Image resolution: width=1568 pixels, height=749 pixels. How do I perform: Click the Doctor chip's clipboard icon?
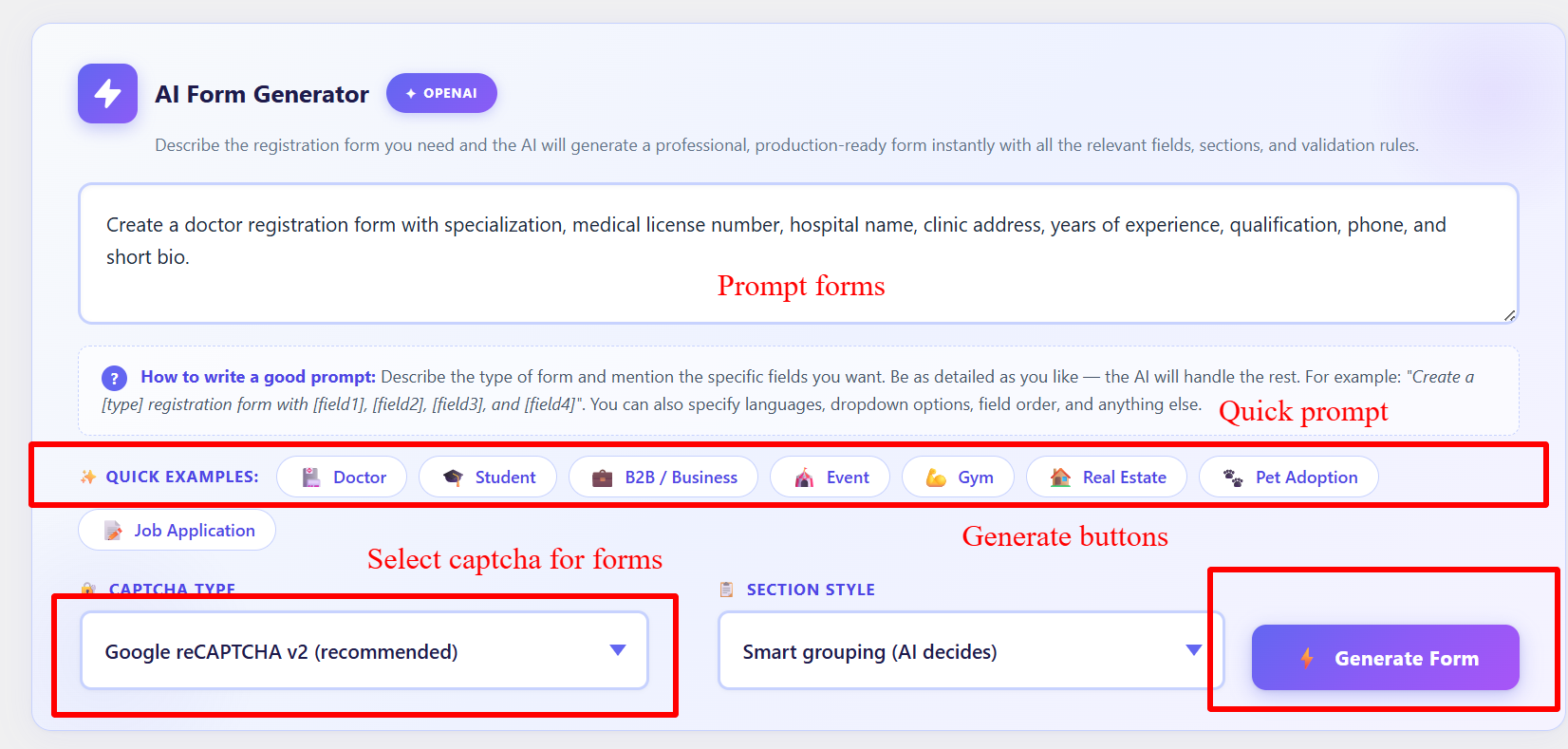point(310,477)
